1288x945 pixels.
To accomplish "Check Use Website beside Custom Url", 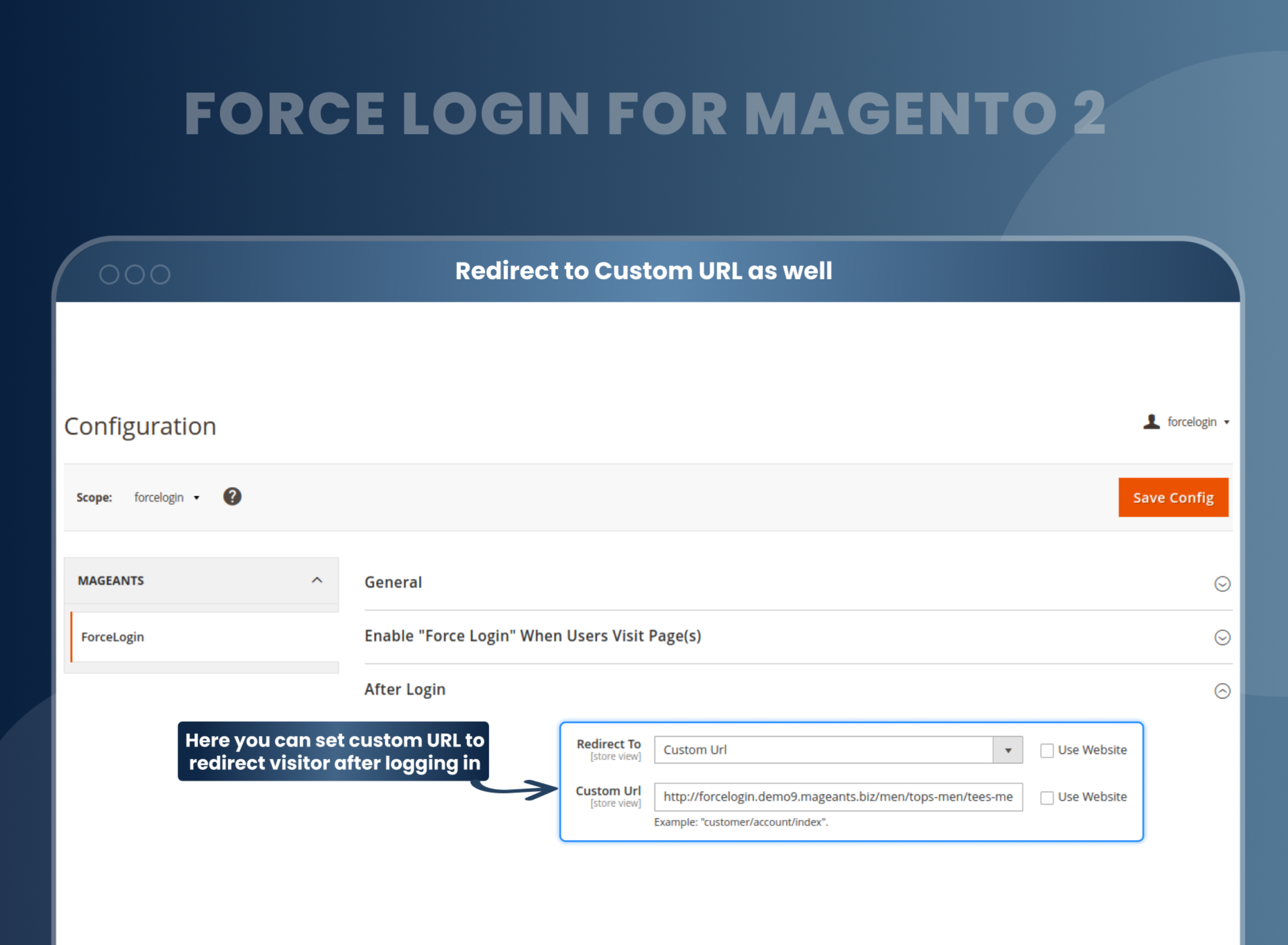I will 1047,797.
